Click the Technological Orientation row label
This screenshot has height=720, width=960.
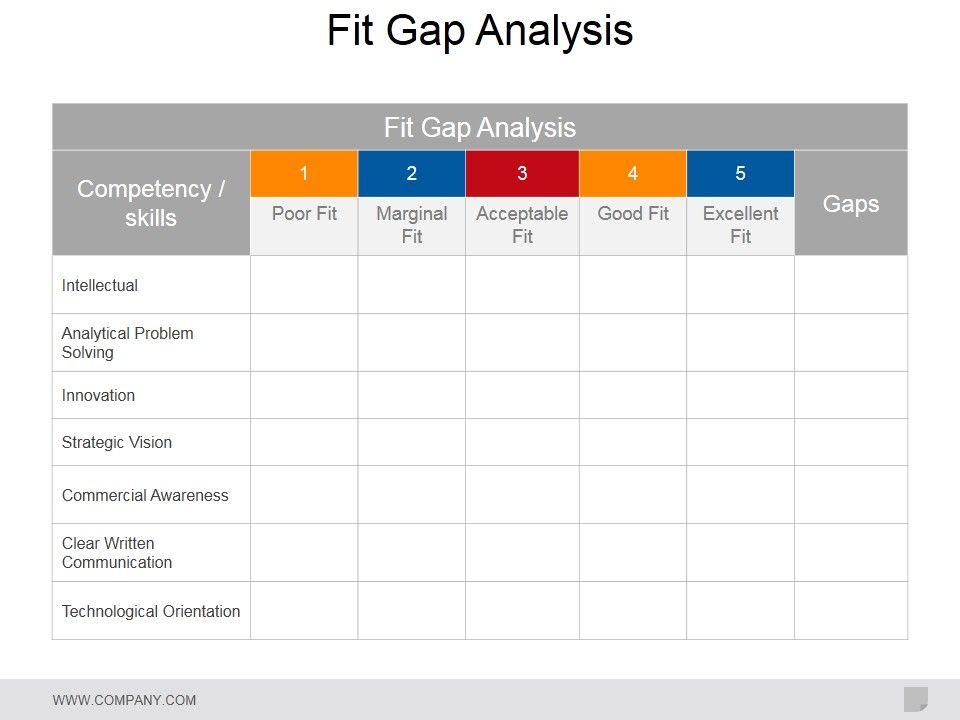(151, 612)
